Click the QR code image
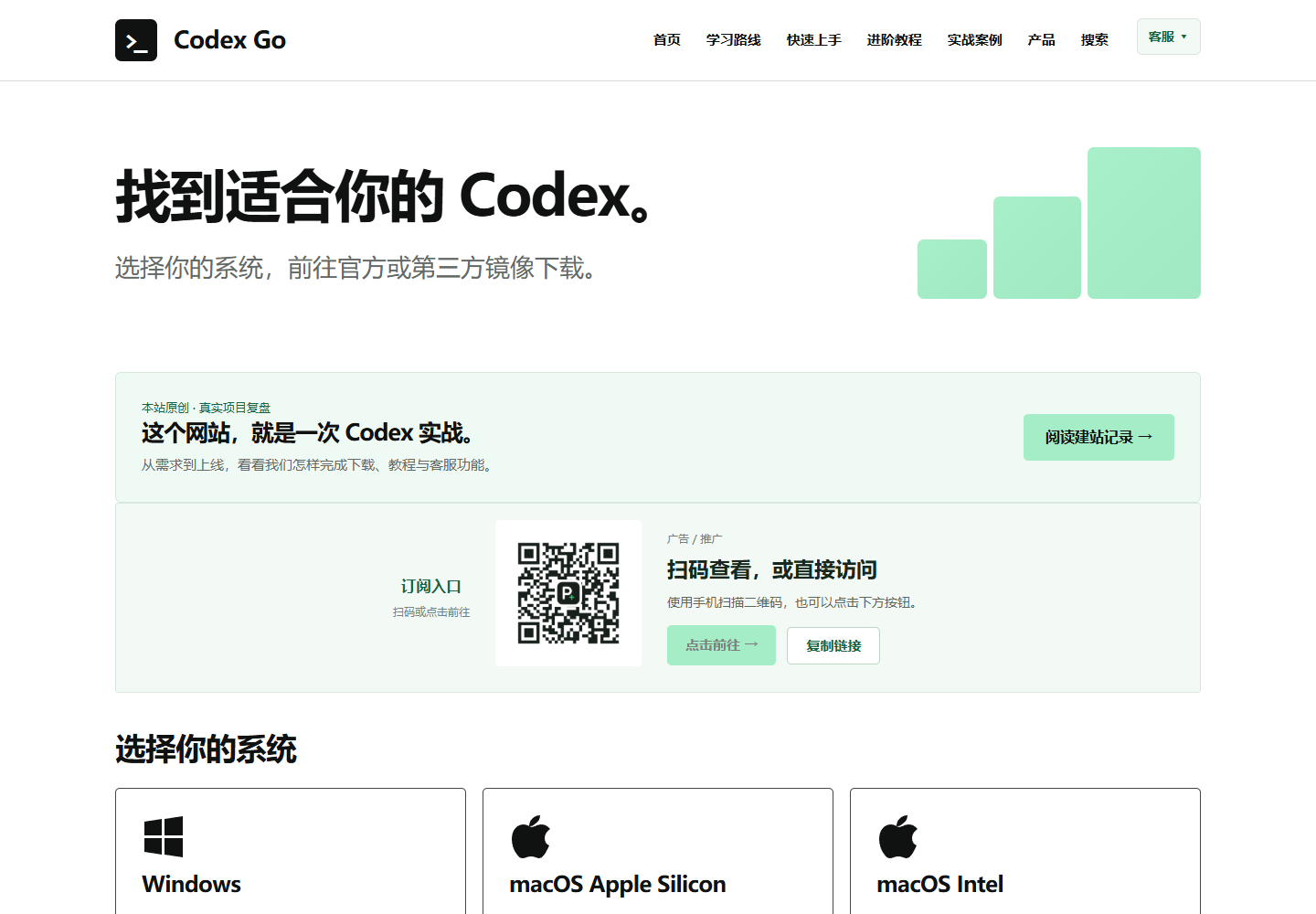1316x914 pixels. click(568, 593)
